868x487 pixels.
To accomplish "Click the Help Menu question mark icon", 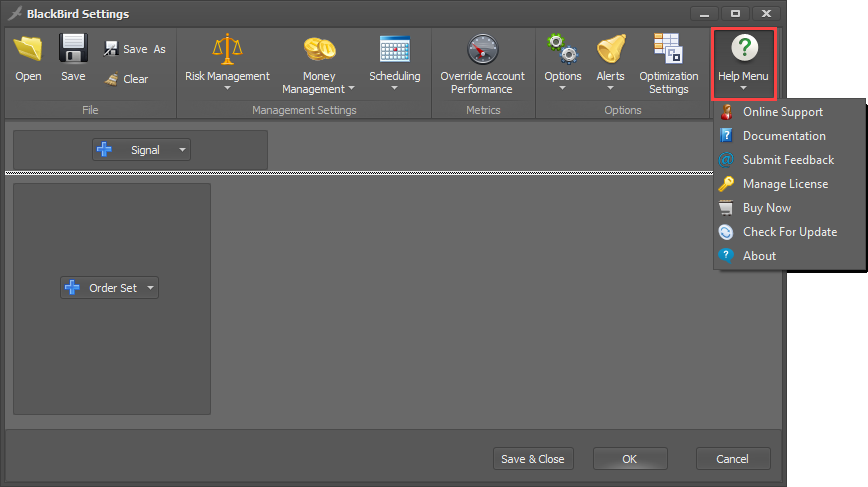I will 744,48.
